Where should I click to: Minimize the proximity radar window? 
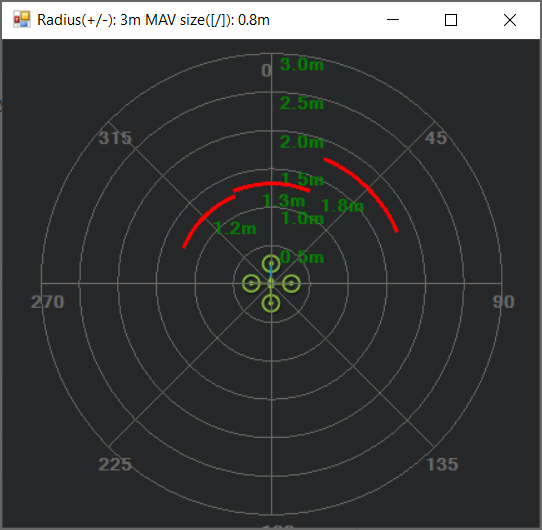click(393, 20)
